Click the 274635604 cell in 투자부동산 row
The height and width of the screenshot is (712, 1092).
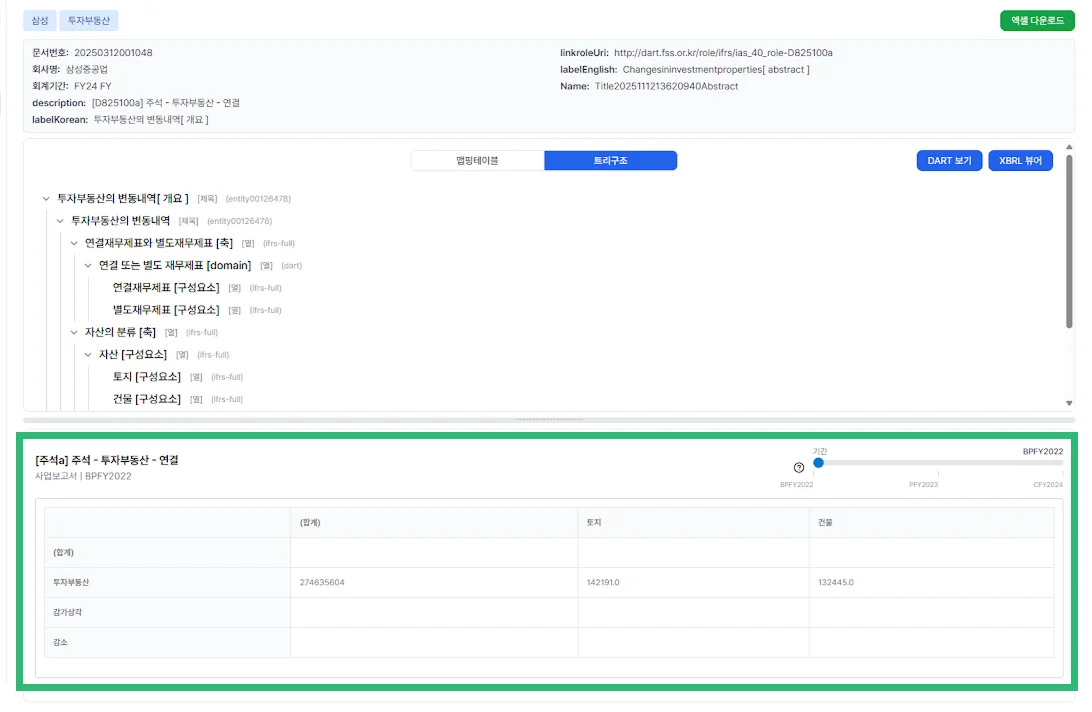322,582
